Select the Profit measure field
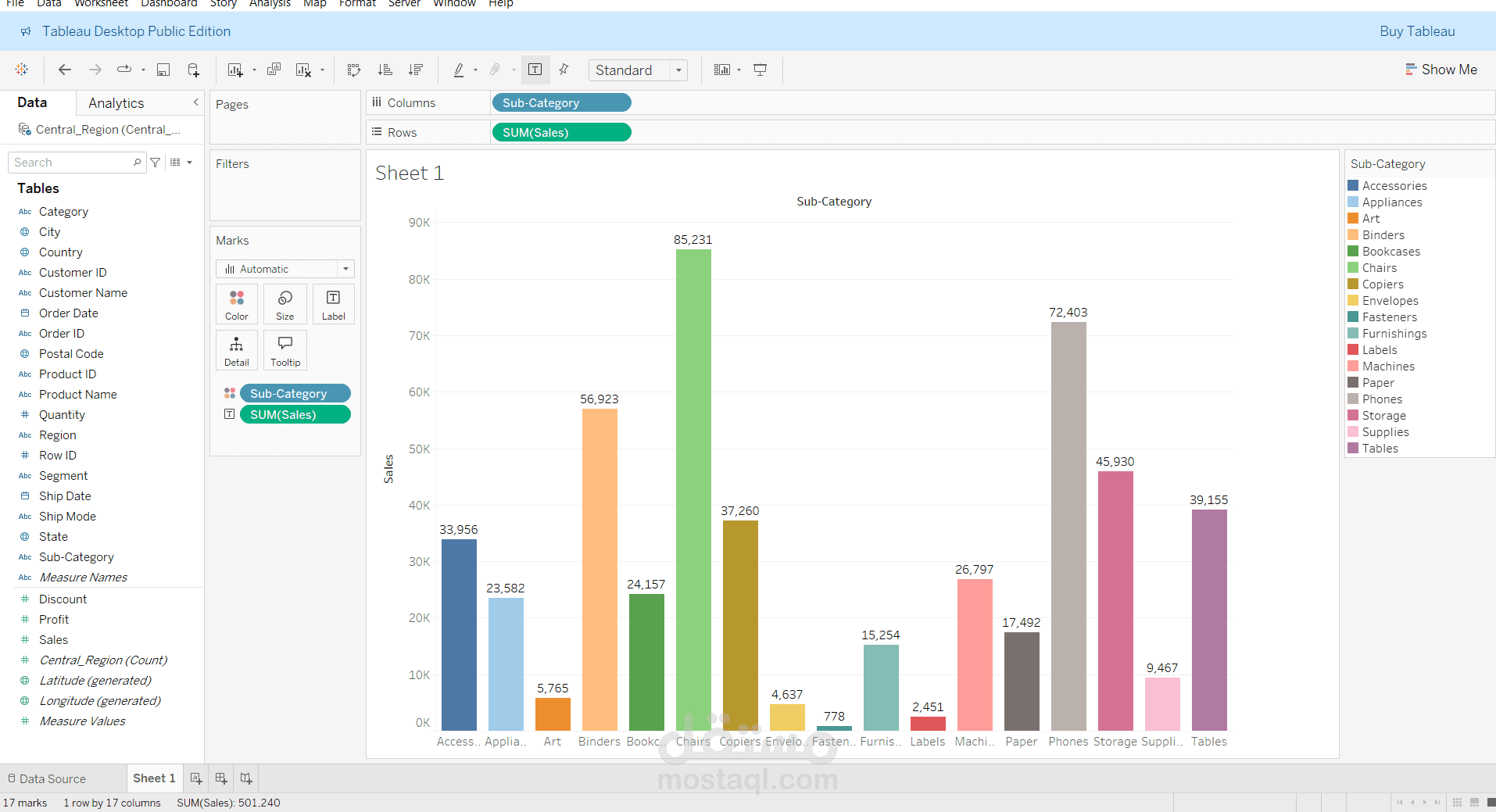Viewport: 1496px width, 812px height. 54,620
